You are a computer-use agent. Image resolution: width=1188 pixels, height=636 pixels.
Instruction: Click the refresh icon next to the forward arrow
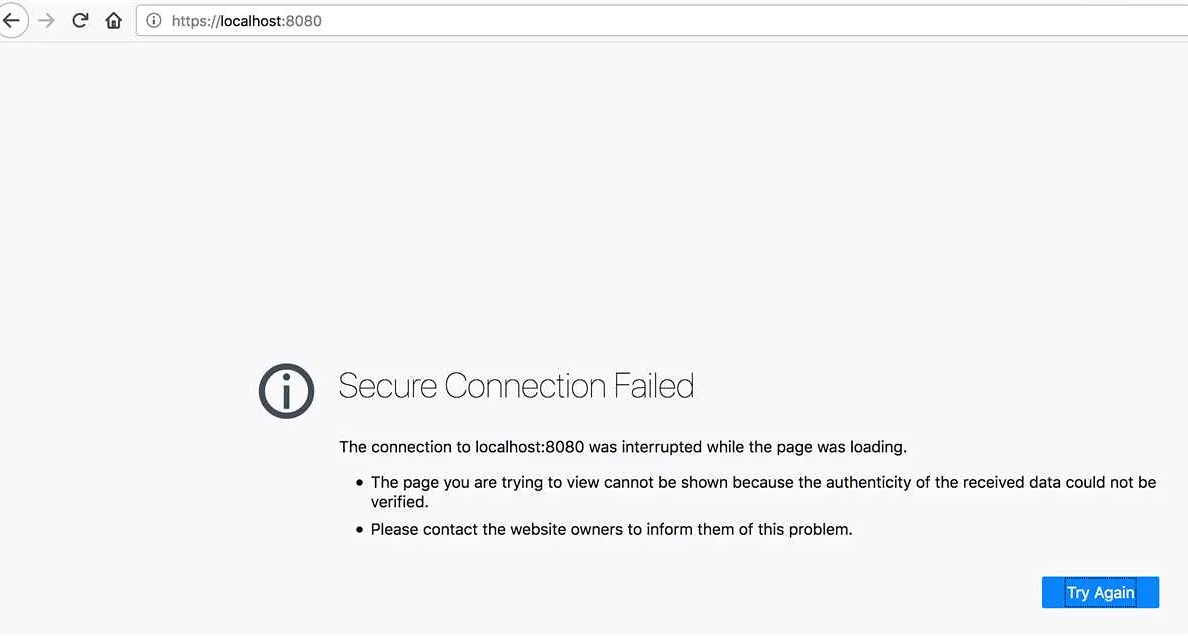coord(79,20)
